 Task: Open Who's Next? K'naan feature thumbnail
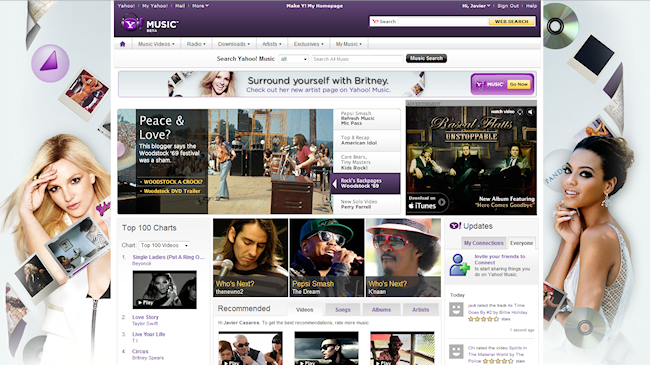click(403, 258)
